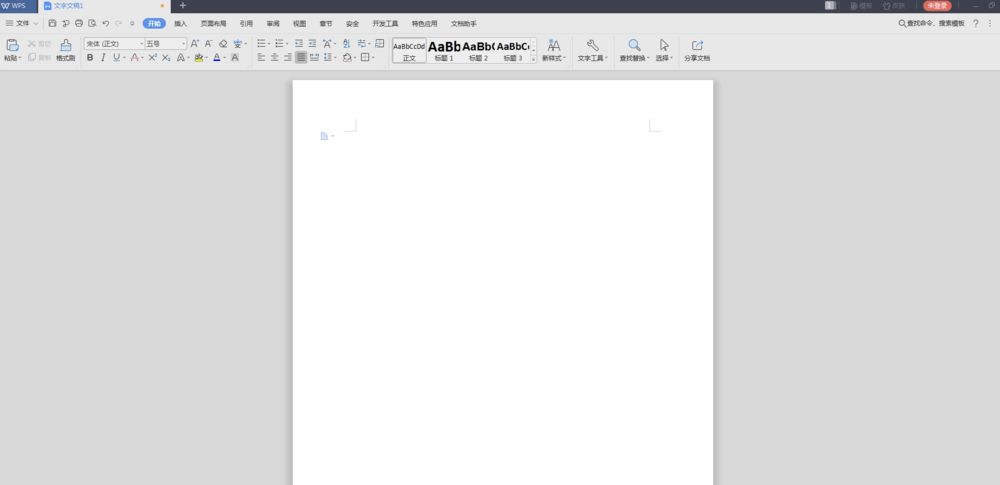Open Print Preview from quick access toolbar
Image resolution: width=1000 pixels, height=485 pixels.
[x=92, y=24]
